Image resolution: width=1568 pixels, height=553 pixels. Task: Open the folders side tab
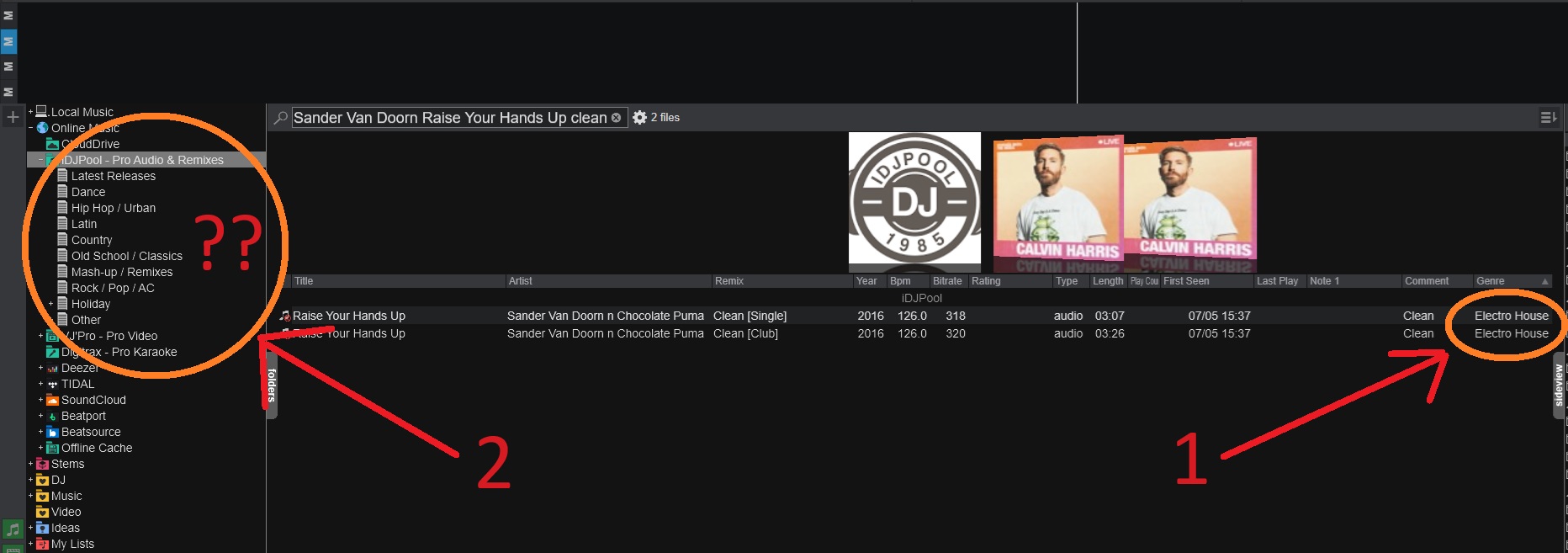pos(272,386)
